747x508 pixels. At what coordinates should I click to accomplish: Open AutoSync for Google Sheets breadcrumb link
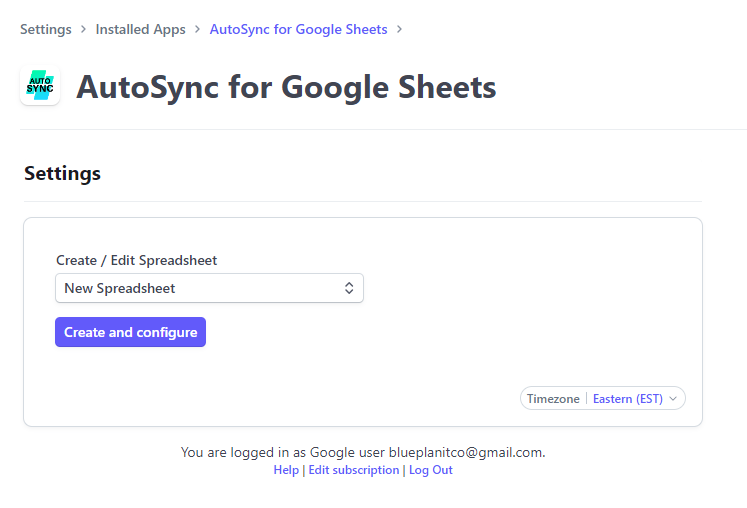pos(299,29)
